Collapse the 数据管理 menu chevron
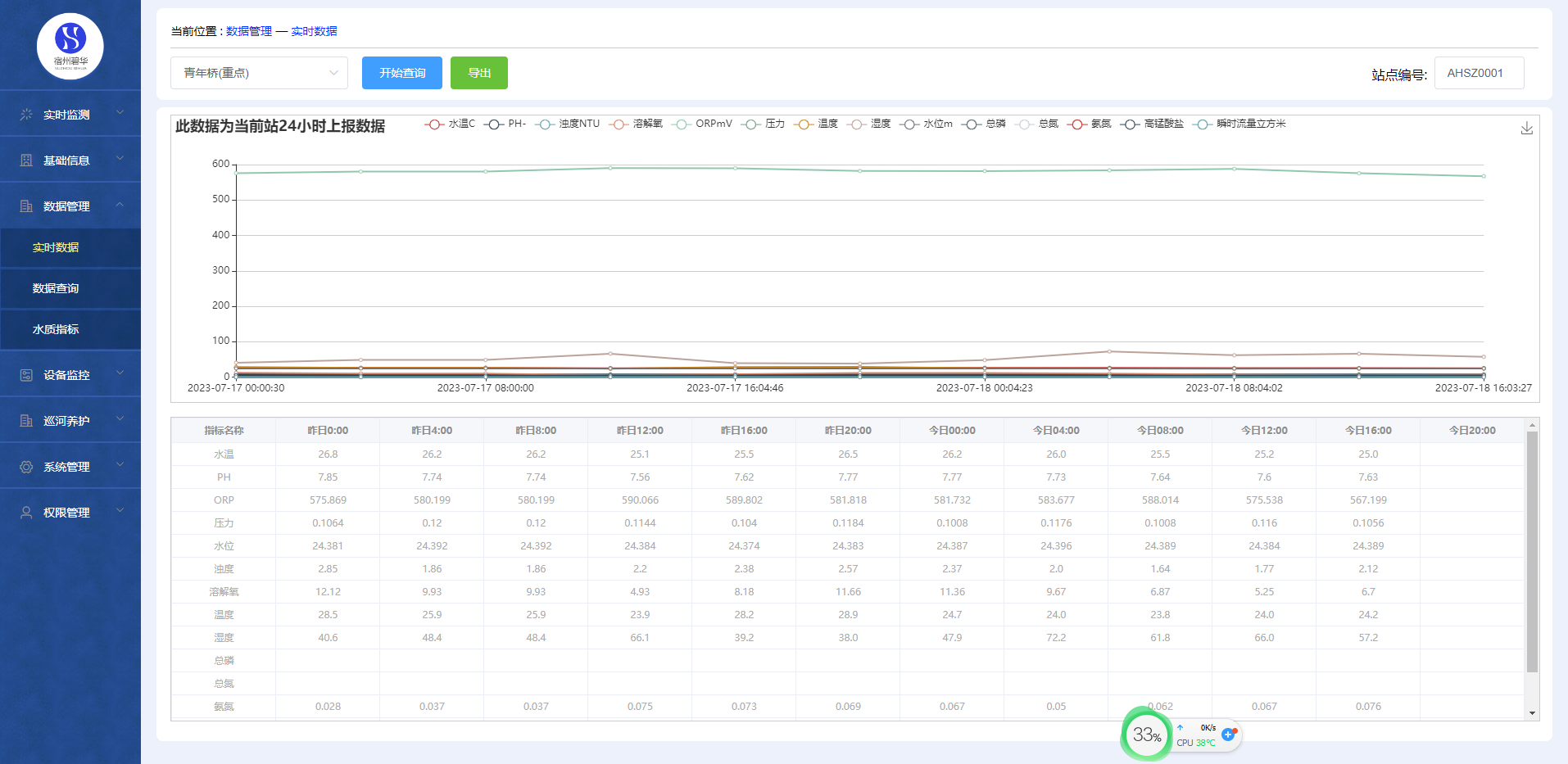 pos(120,204)
